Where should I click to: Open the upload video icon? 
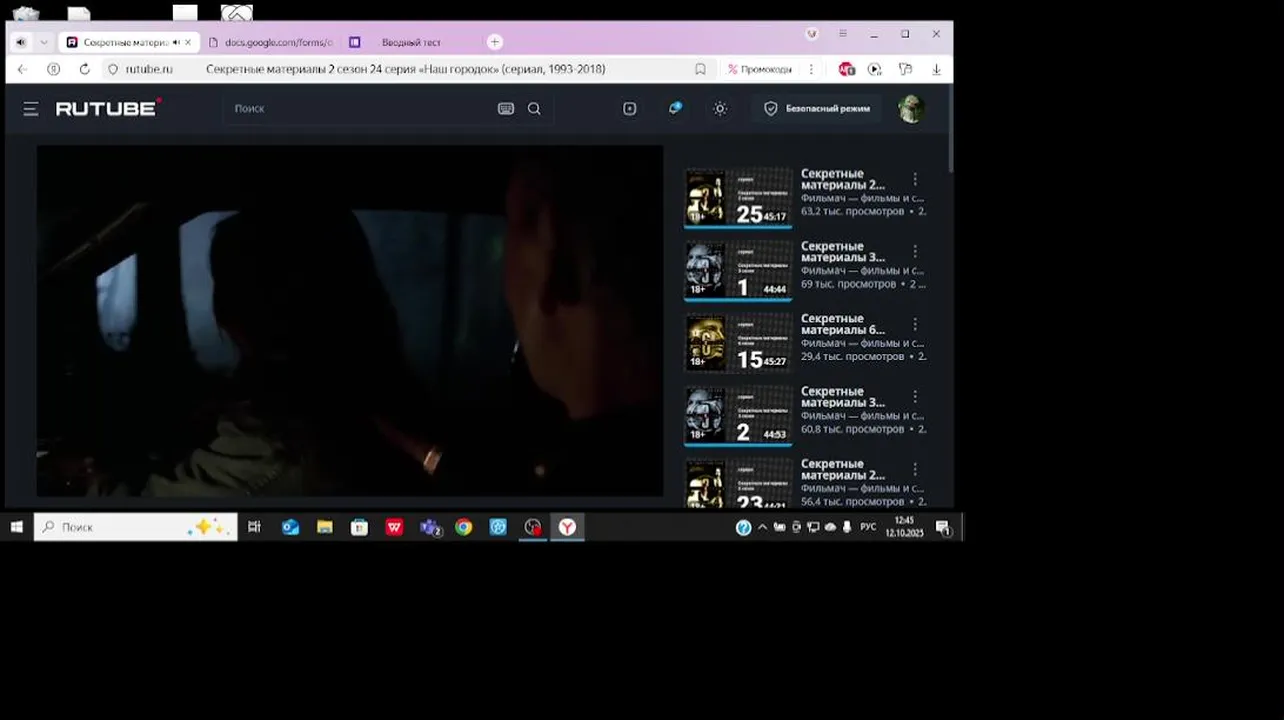[629, 108]
